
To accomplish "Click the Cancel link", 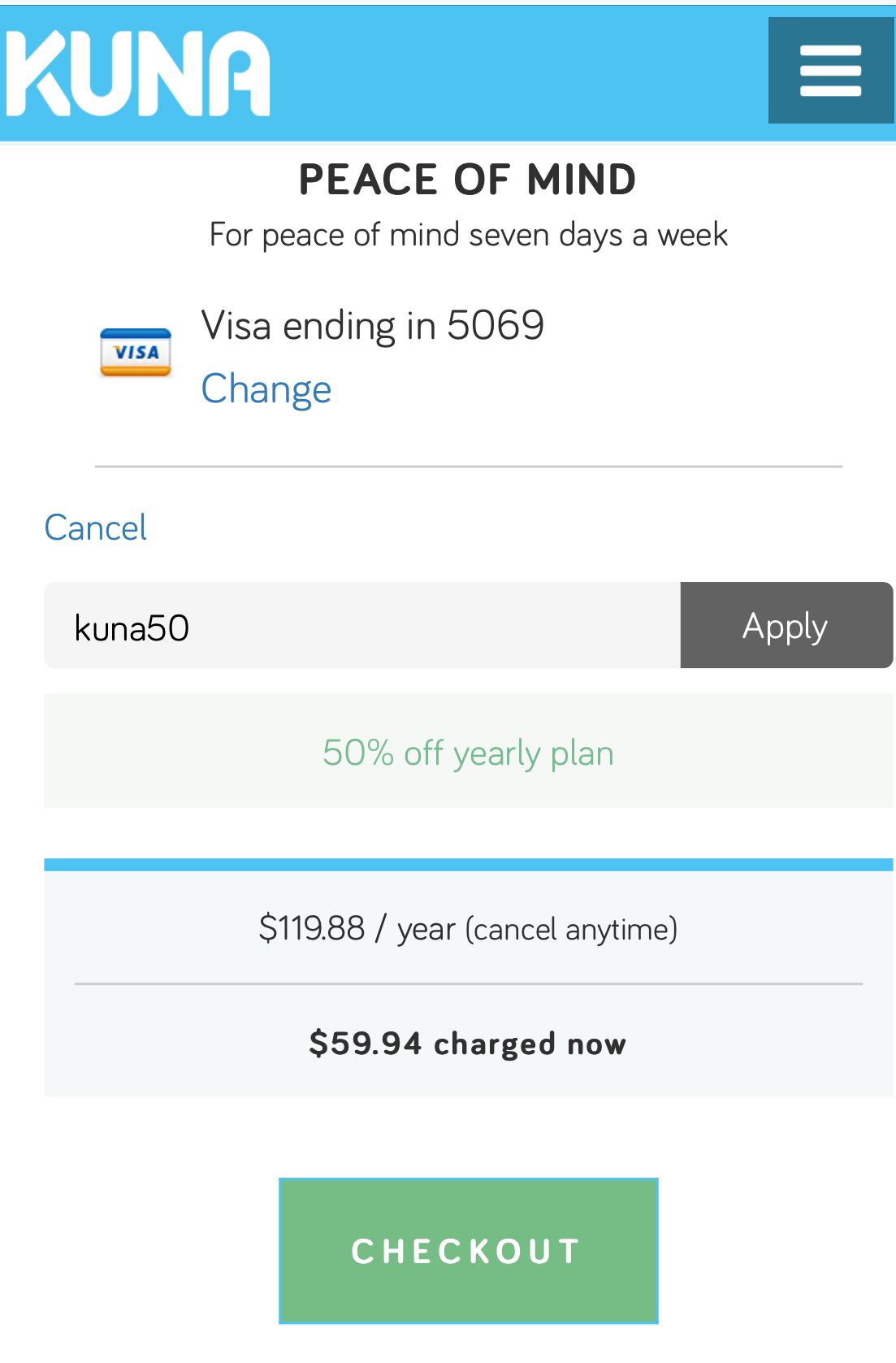I will tap(96, 528).
